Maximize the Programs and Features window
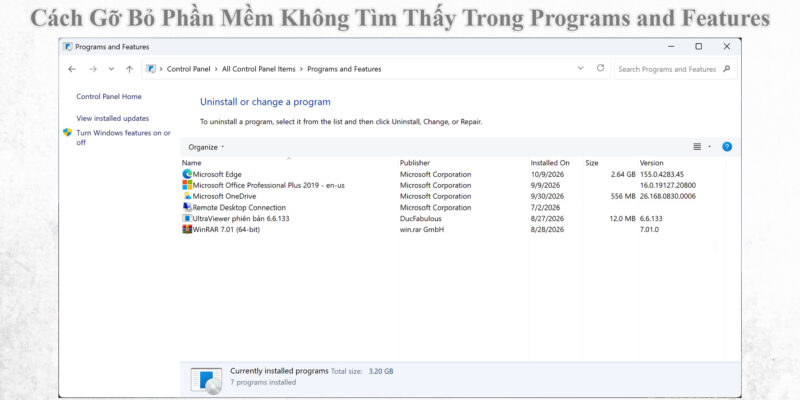Viewport: 800px width, 400px height. coord(698,46)
